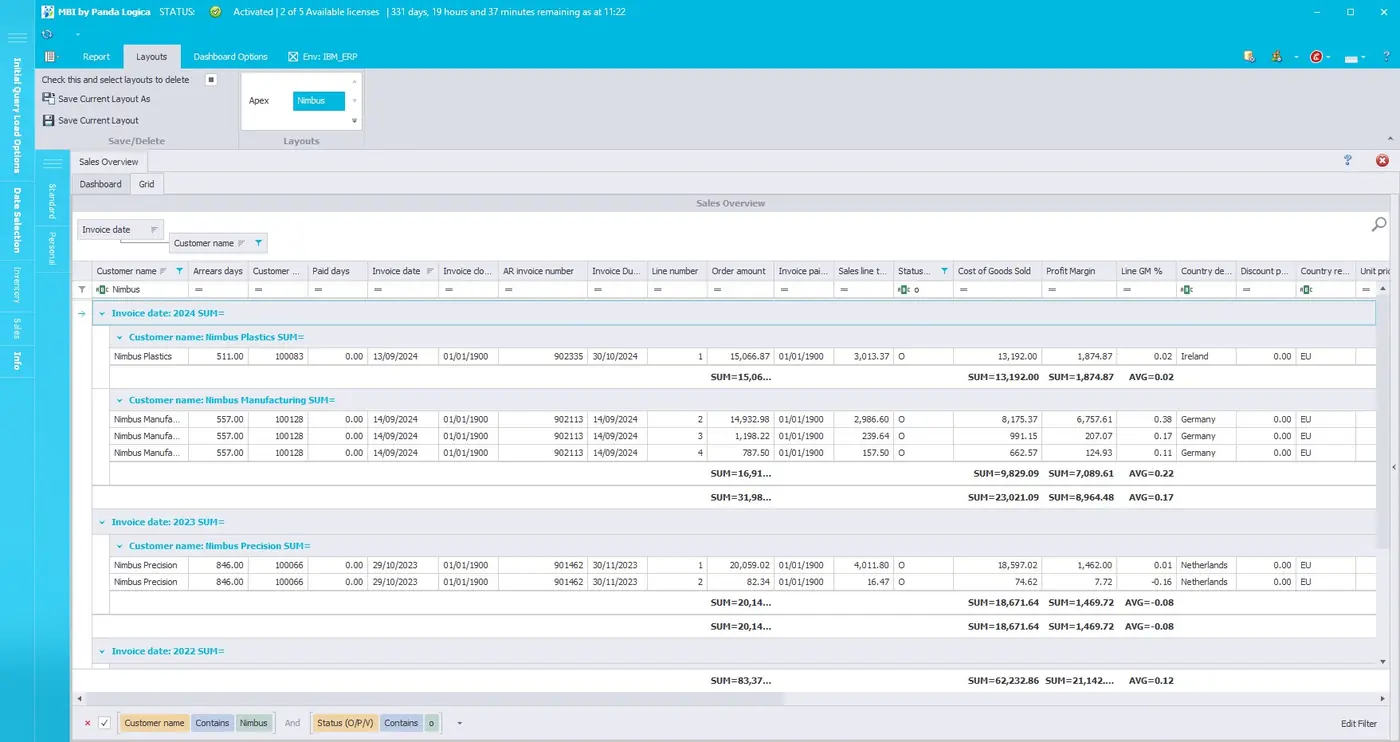Tick the select layouts to delete checkbox
1400x742 pixels.
pyautogui.click(x=211, y=79)
